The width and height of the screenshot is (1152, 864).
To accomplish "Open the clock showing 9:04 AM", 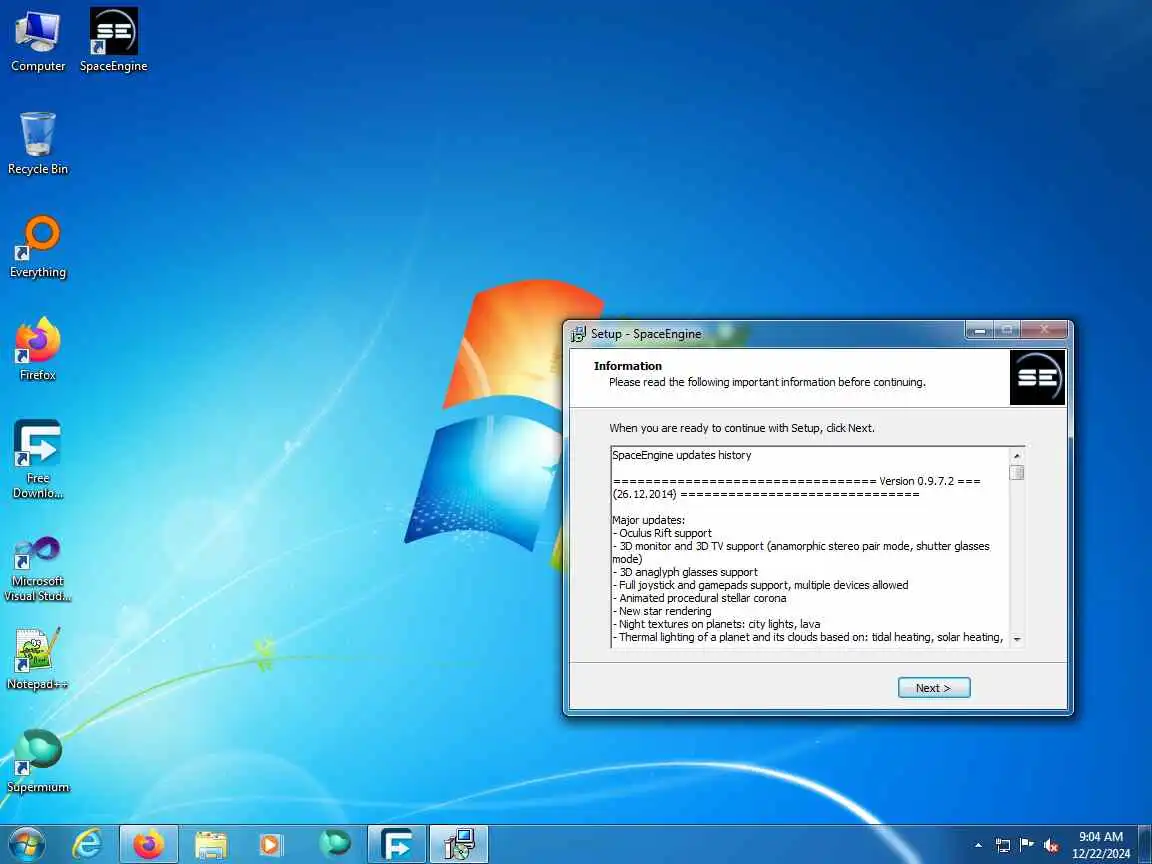I will [x=1101, y=845].
